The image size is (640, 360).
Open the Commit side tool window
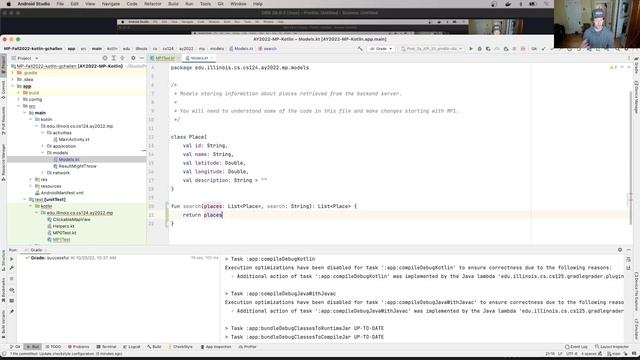click(3, 89)
